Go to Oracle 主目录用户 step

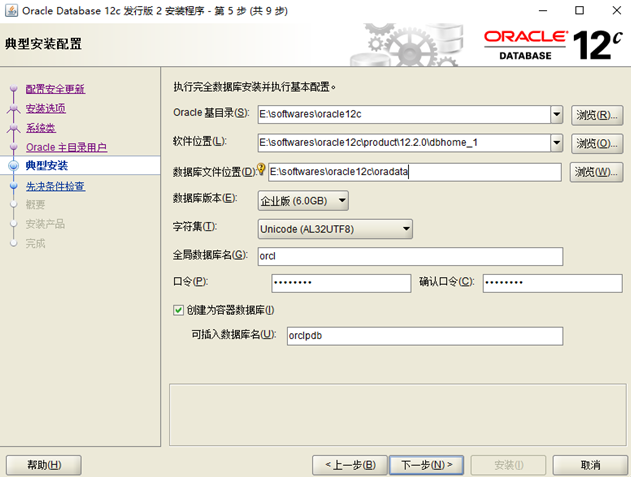pyautogui.click(x=66, y=147)
